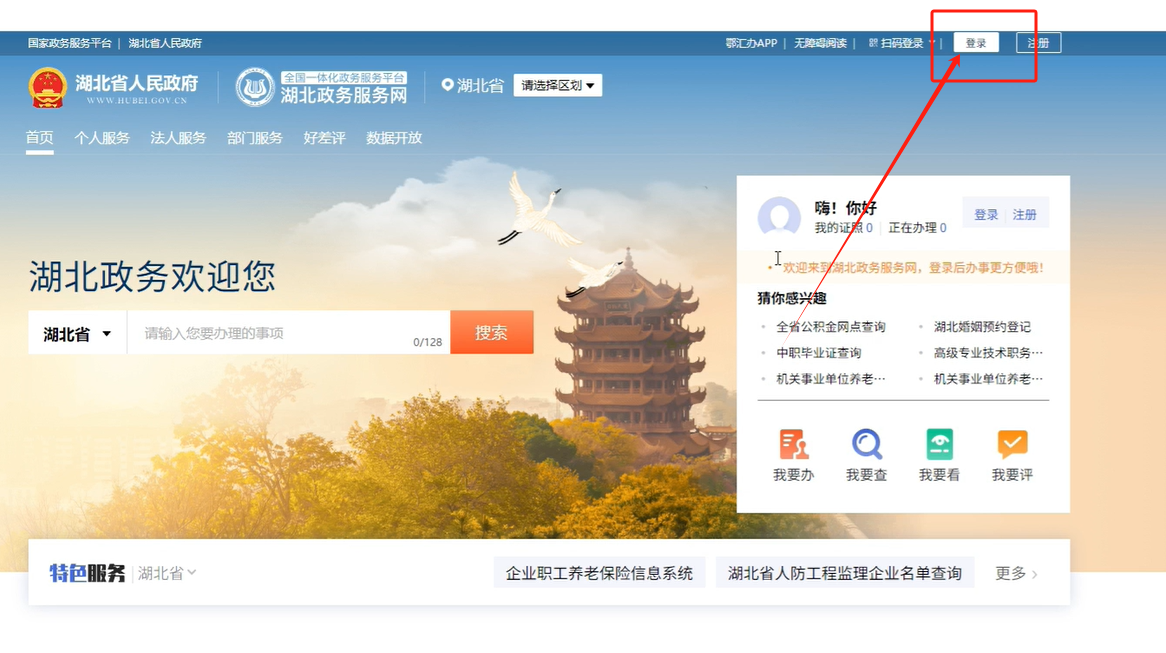The image size is (1166, 653).
Task: Select the 我要看 green eye icon
Action: [939, 444]
